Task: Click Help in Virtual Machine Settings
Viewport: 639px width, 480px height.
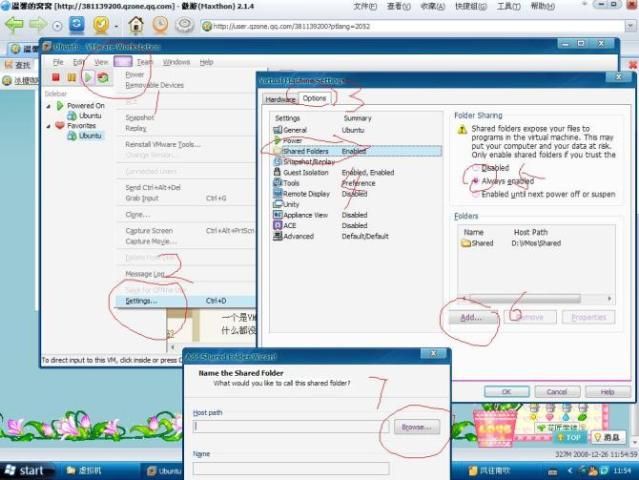Action: point(607,392)
